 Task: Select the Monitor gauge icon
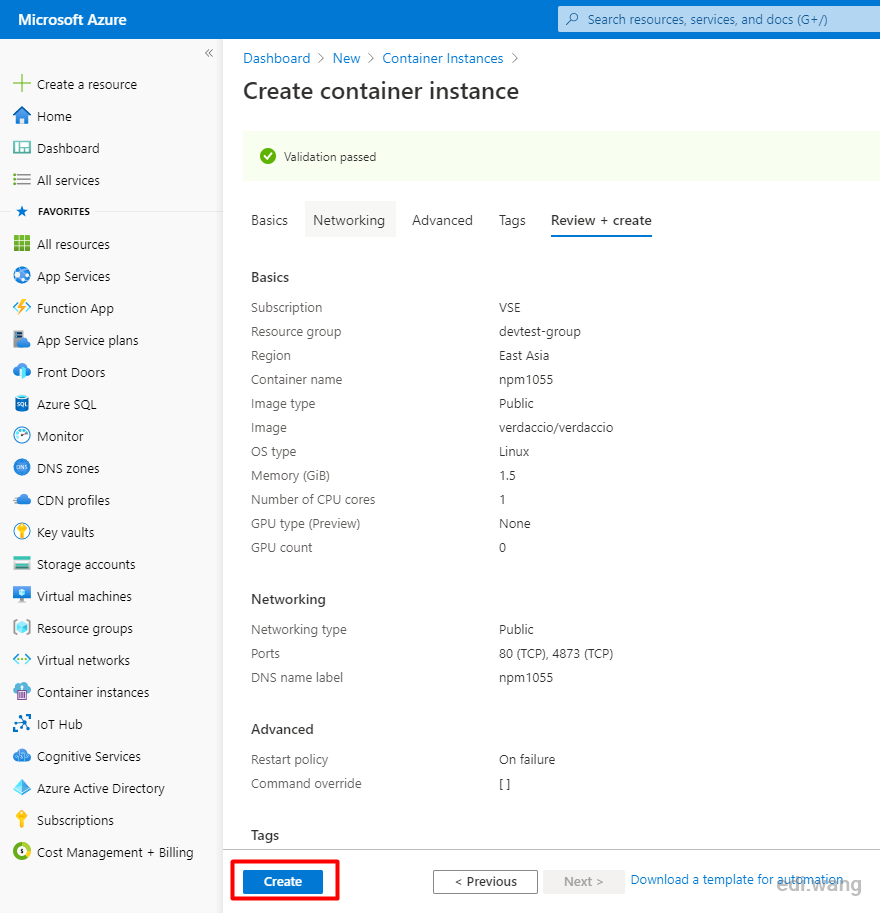tap(22, 435)
